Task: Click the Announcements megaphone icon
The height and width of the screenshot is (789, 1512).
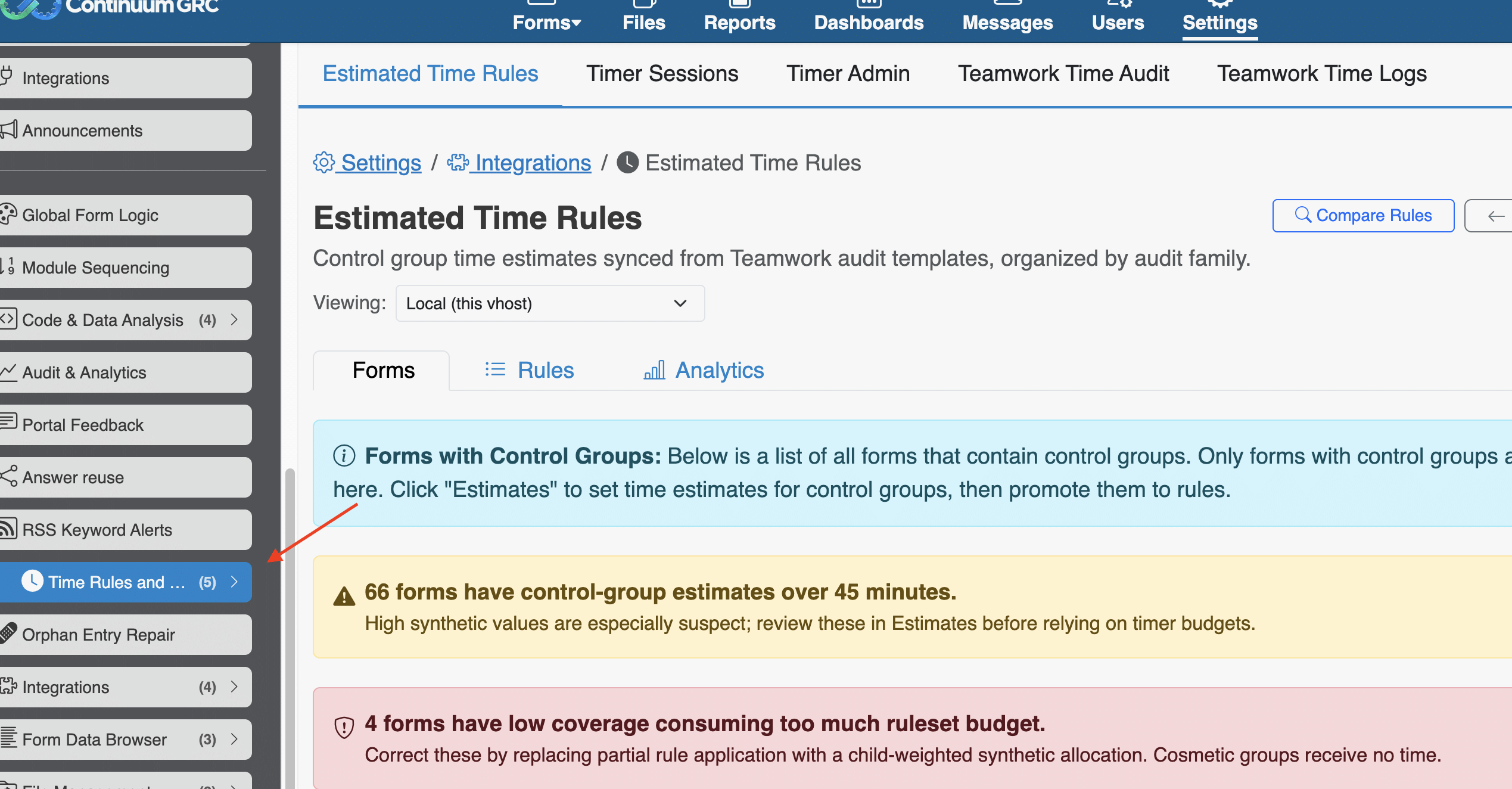Action: coord(8,130)
